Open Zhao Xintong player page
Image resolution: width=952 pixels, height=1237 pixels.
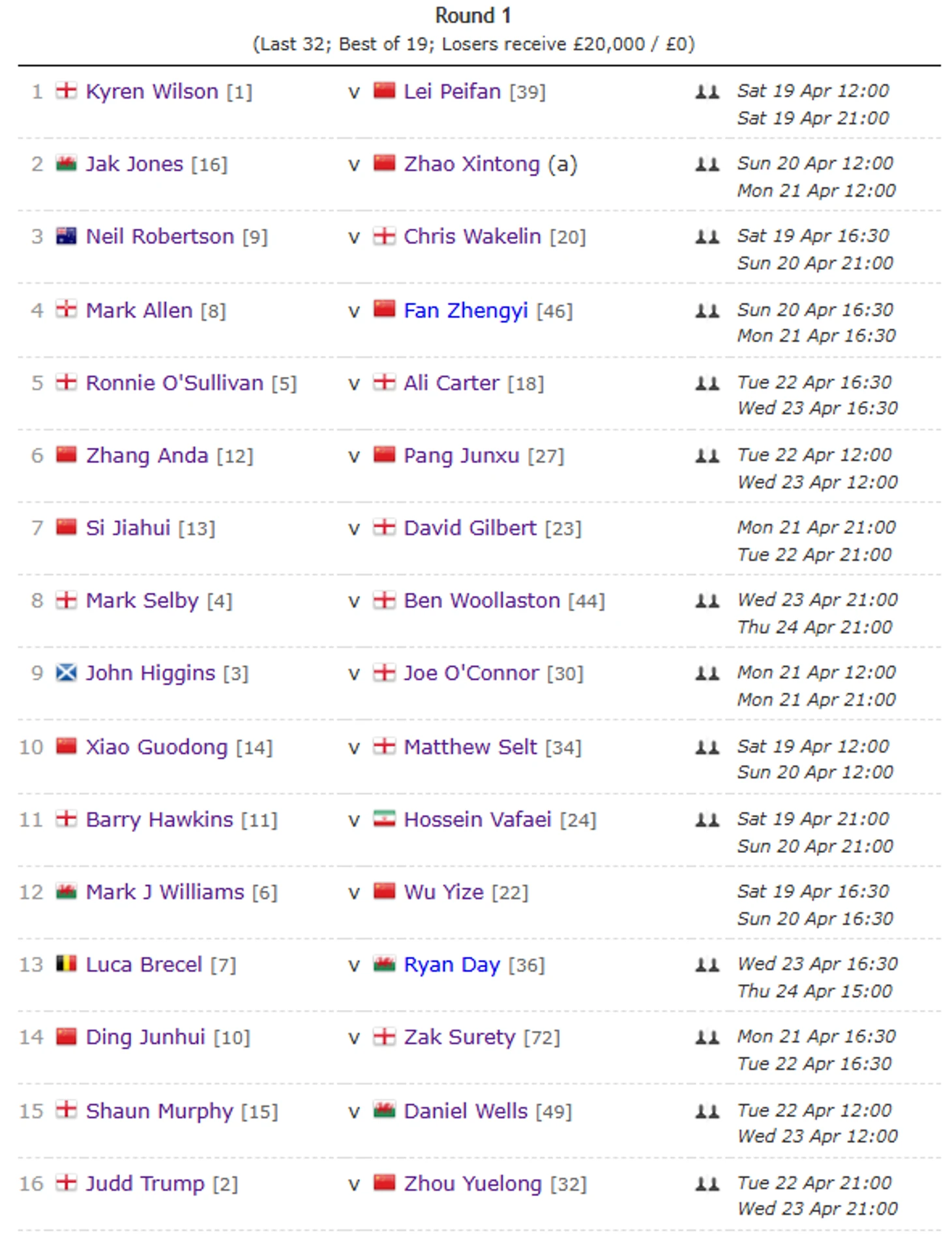click(471, 164)
